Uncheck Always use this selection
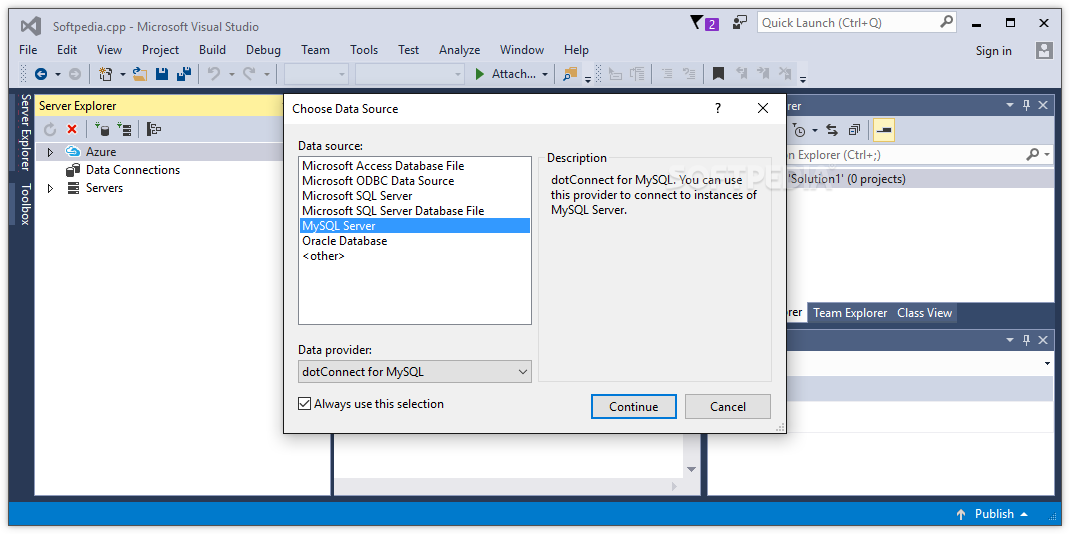This screenshot has width=1070, height=534. point(304,404)
